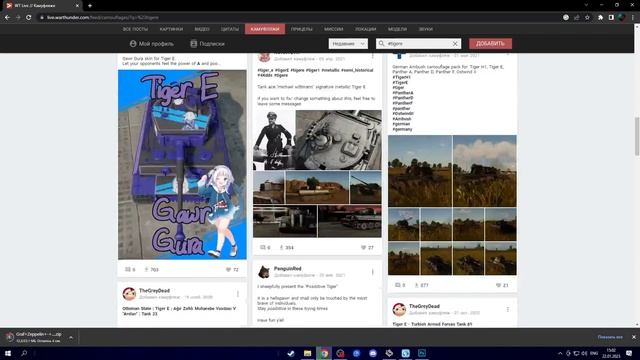Download the metallic Tiger E camouflage

pyautogui.click(x=281, y=247)
